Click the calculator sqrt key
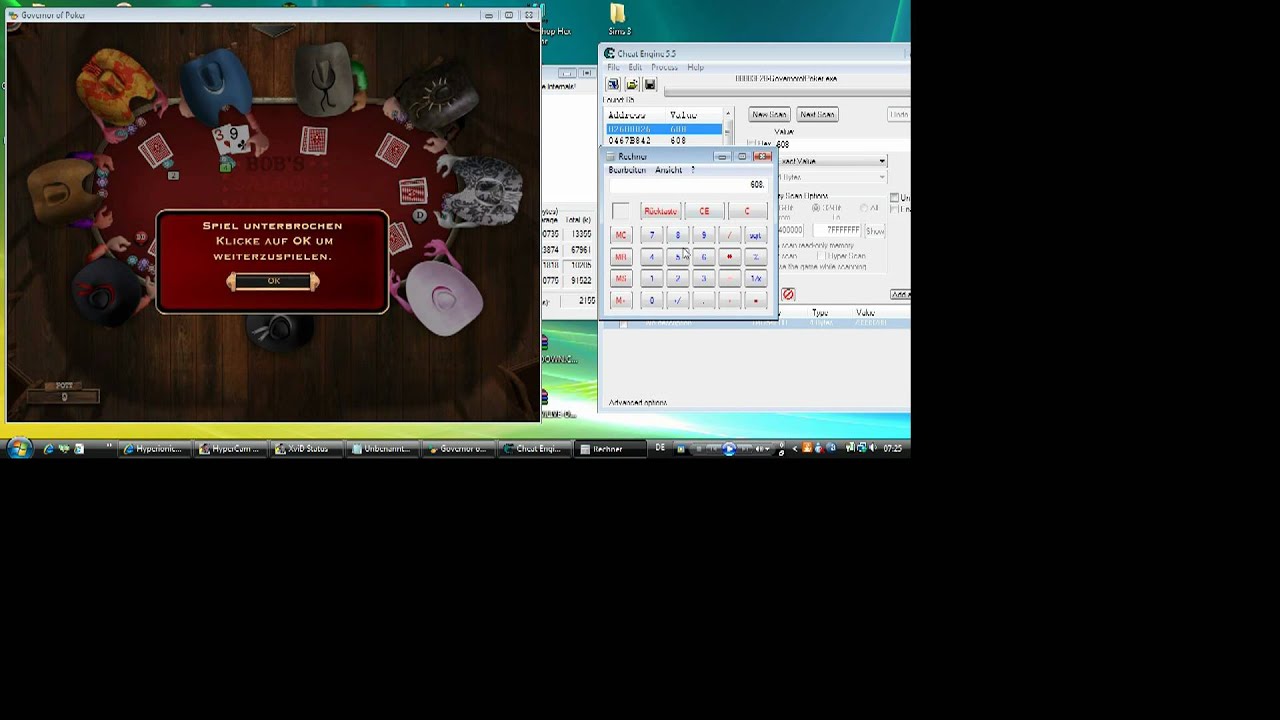The width and height of the screenshot is (1280, 720). point(755,235)
